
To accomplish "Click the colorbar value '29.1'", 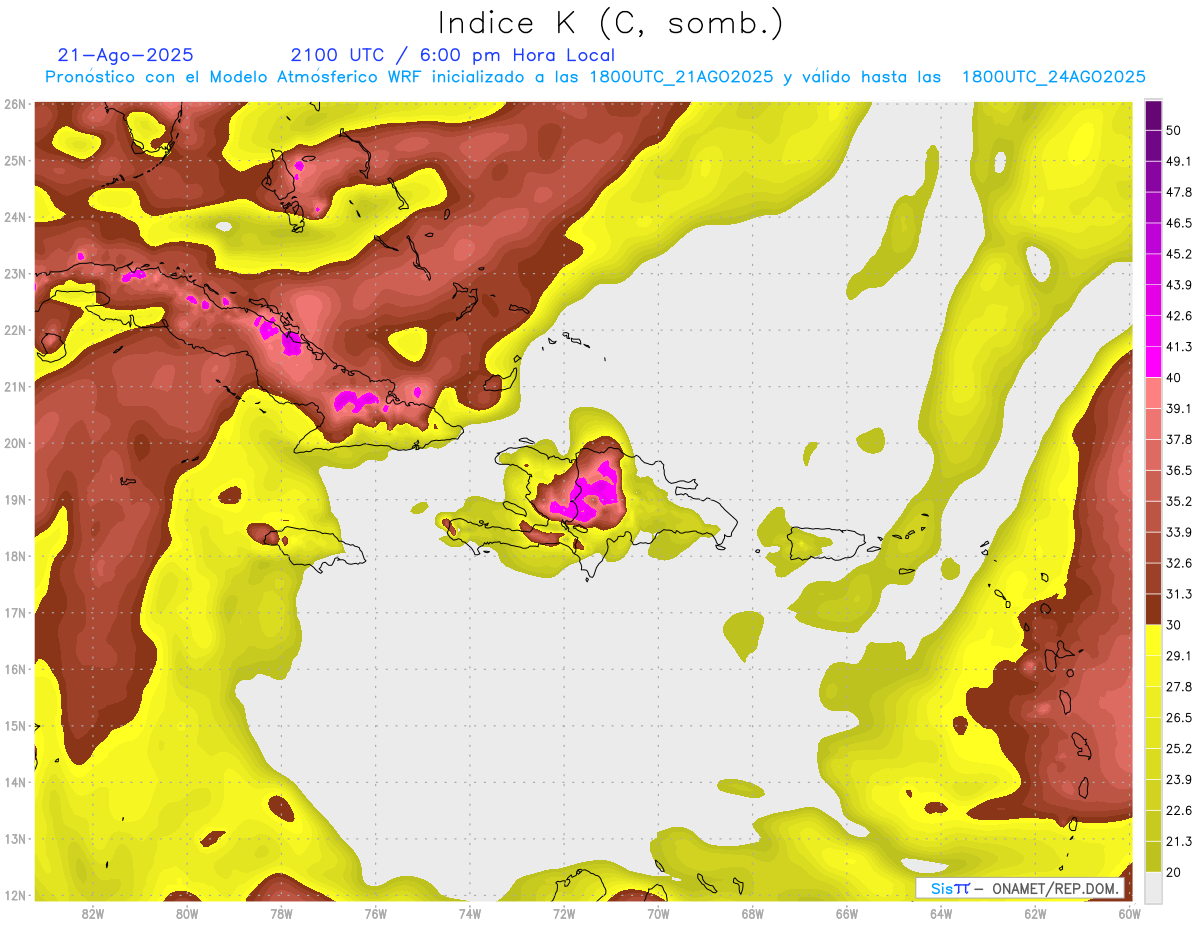I will pyautogui.click(x=1179, y=656).
